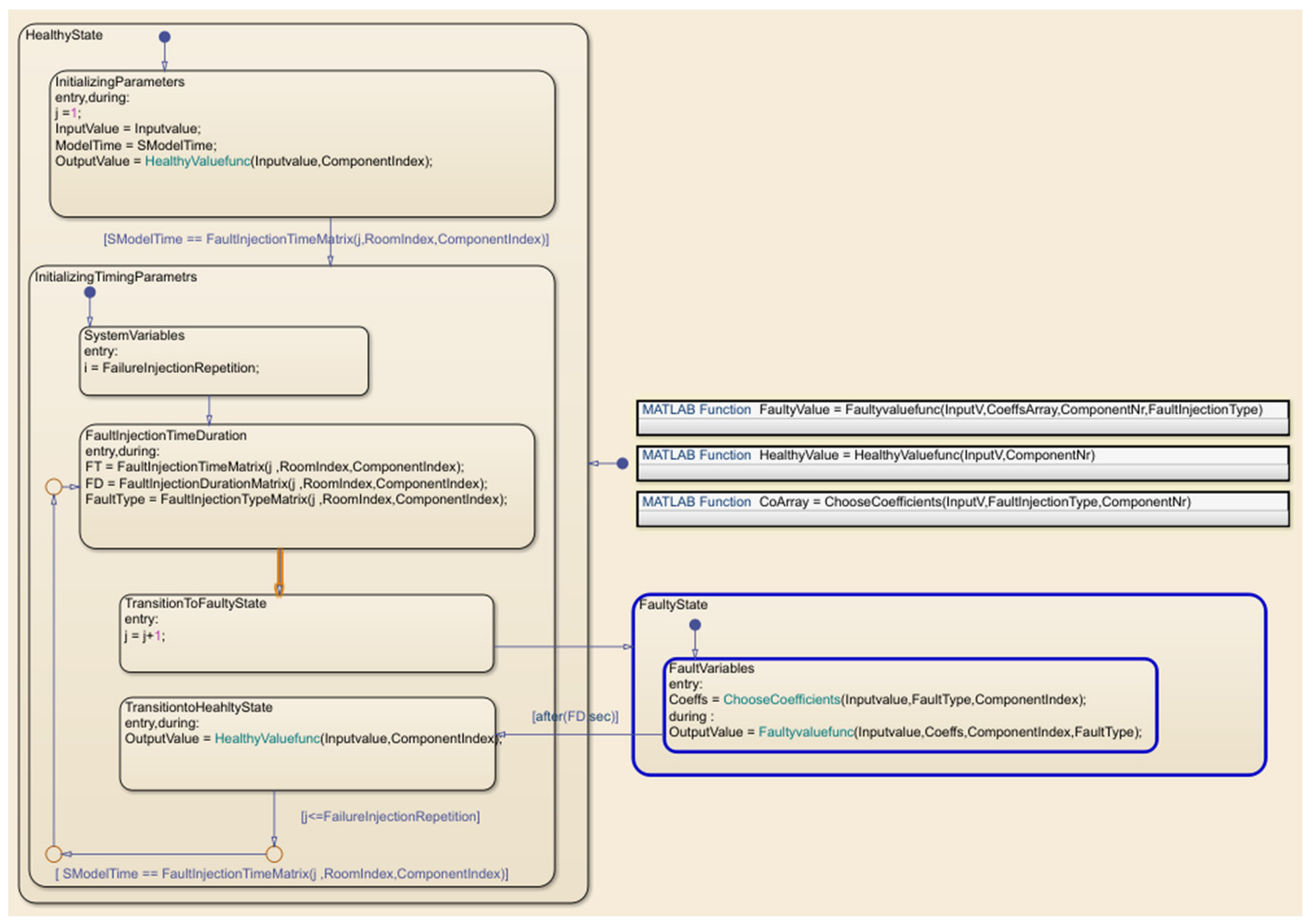The width and height of the screenshot is (1310, 924).
Task: Click the j<=FailureInjectionRepetition condition label
Action: tap(390, 817)
